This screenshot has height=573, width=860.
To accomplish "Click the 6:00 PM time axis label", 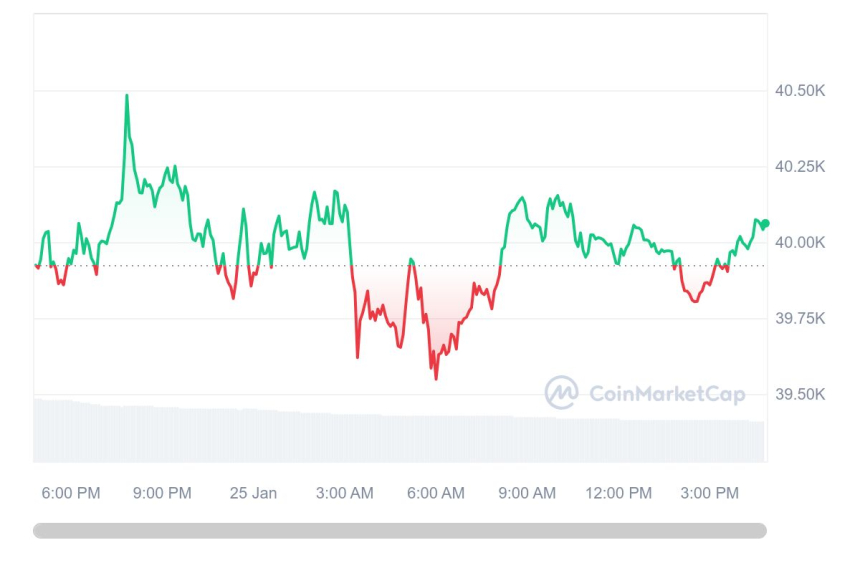I will point(71,493).
